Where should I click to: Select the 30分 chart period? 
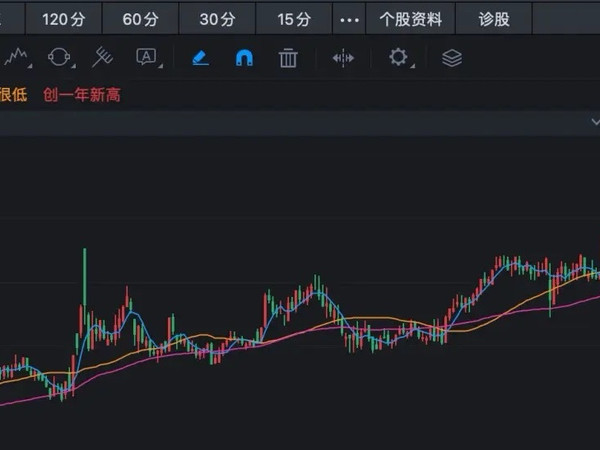(x=217, y=19)
